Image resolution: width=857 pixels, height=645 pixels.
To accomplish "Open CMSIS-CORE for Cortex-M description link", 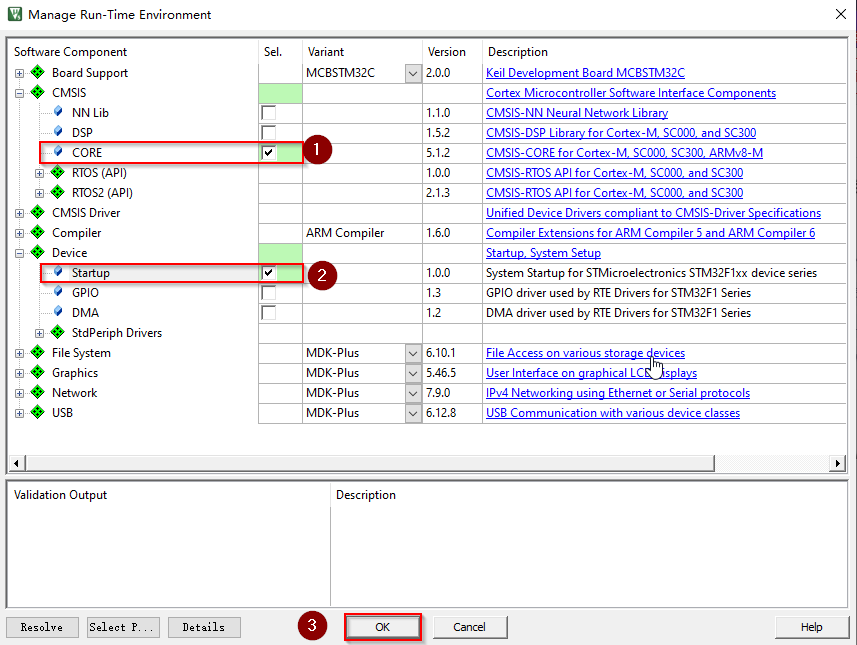I will (624, 153).
